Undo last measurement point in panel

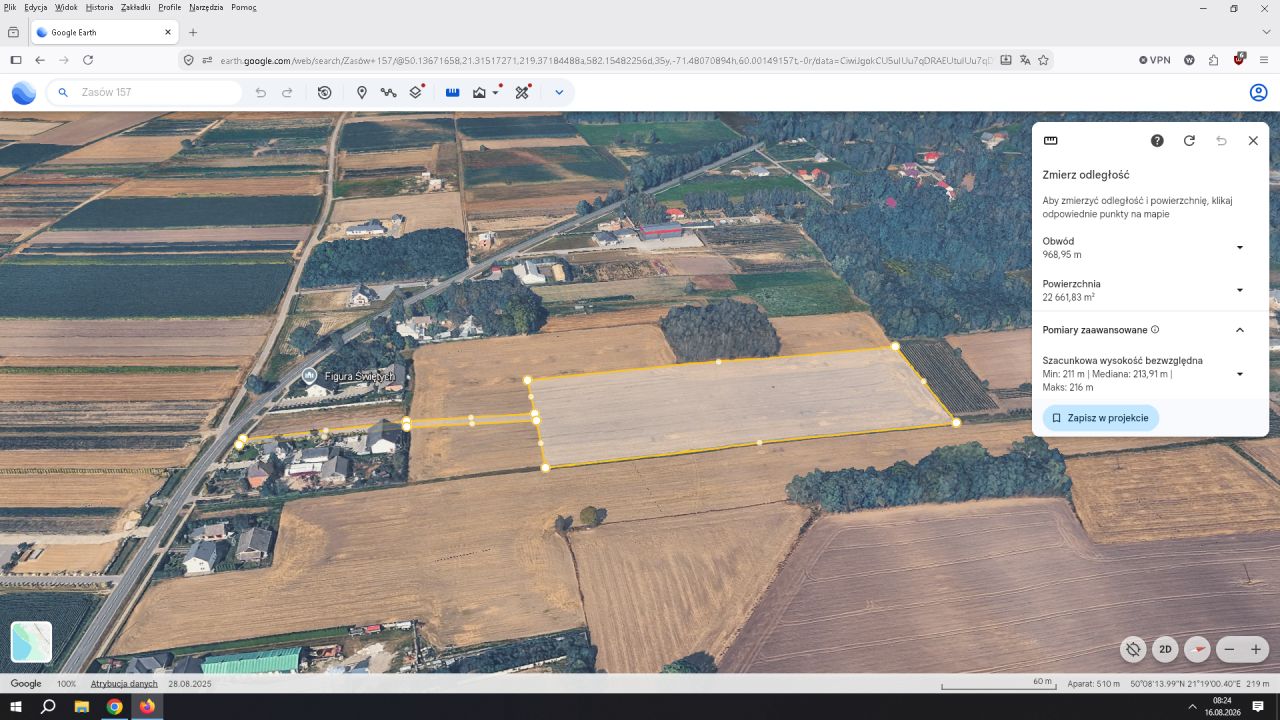click(x=1221, y=141)
